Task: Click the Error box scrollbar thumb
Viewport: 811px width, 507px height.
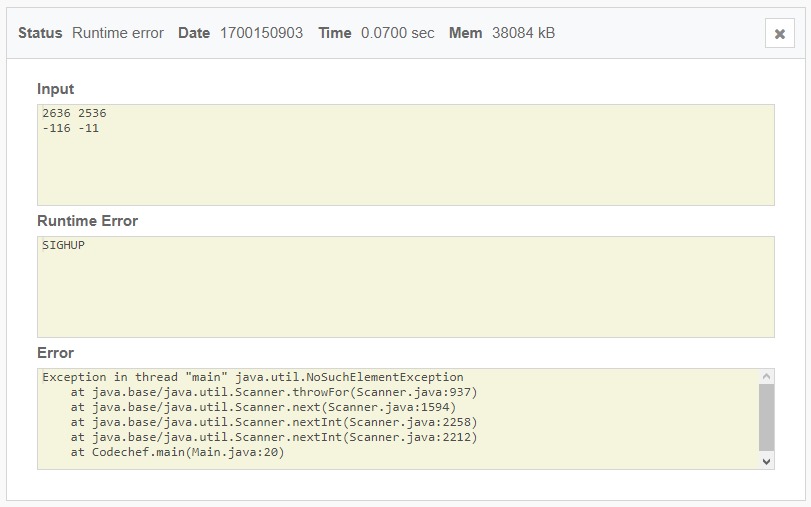Action: pyautogui.click(x=767, y=417)
